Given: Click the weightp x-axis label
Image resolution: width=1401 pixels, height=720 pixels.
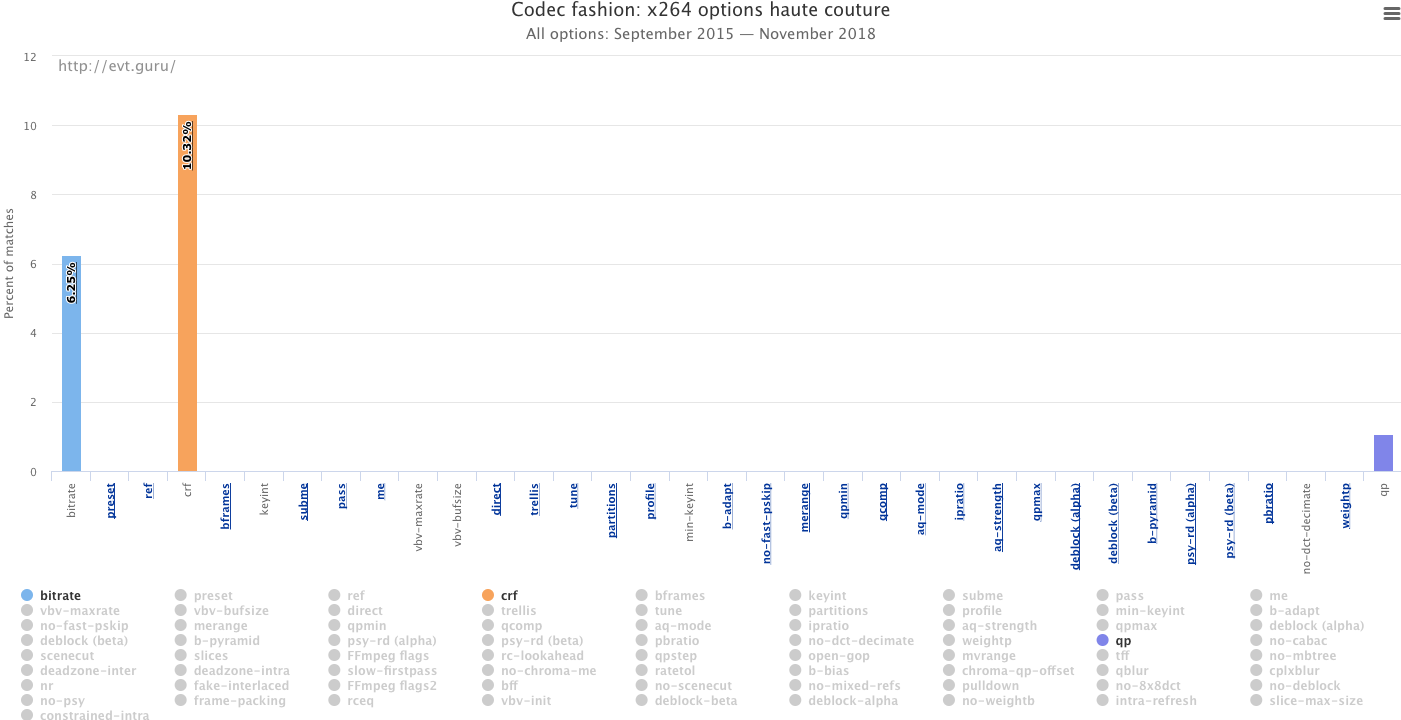Looking at the screenshot, I should click(x=1345, y=505).
